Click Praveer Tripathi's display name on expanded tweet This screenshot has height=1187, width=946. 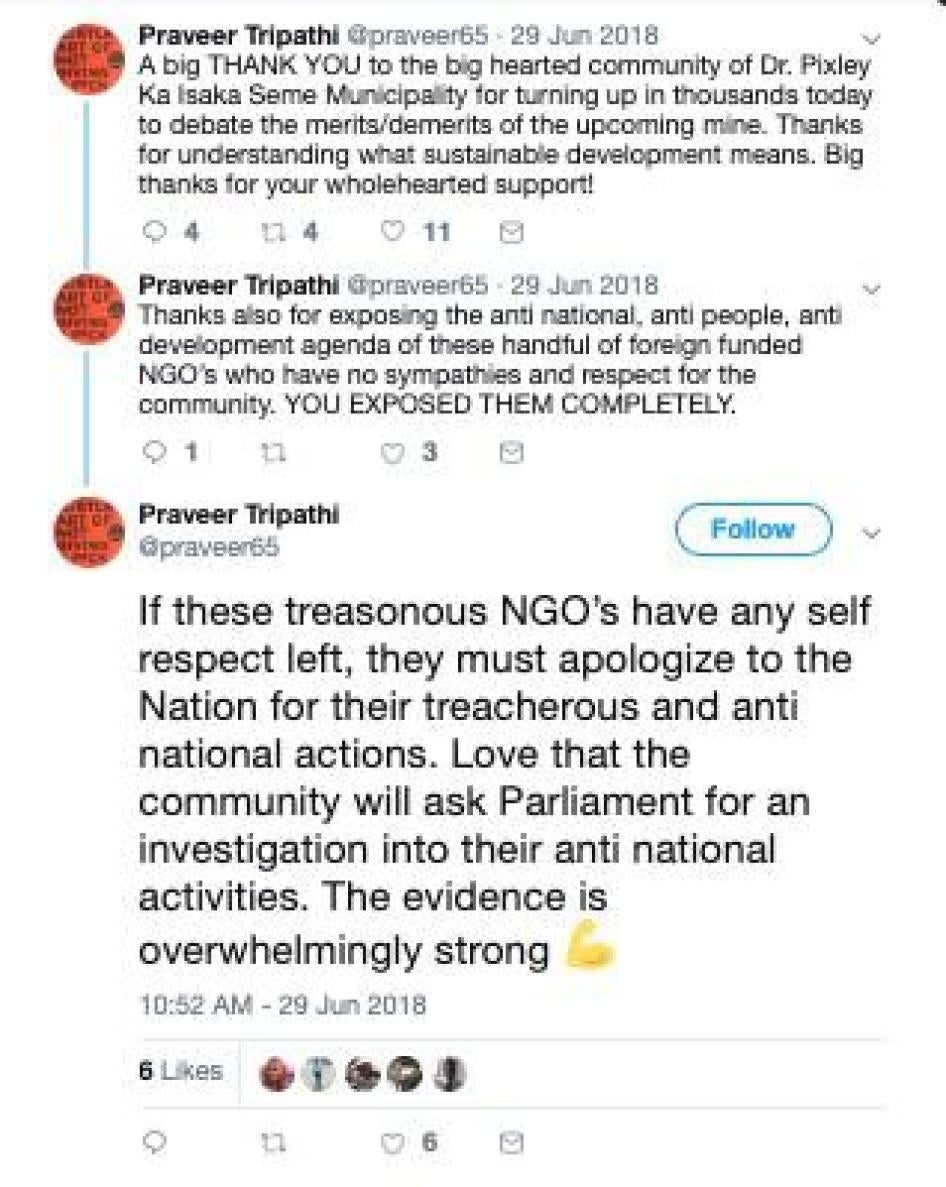pos(239,513)
